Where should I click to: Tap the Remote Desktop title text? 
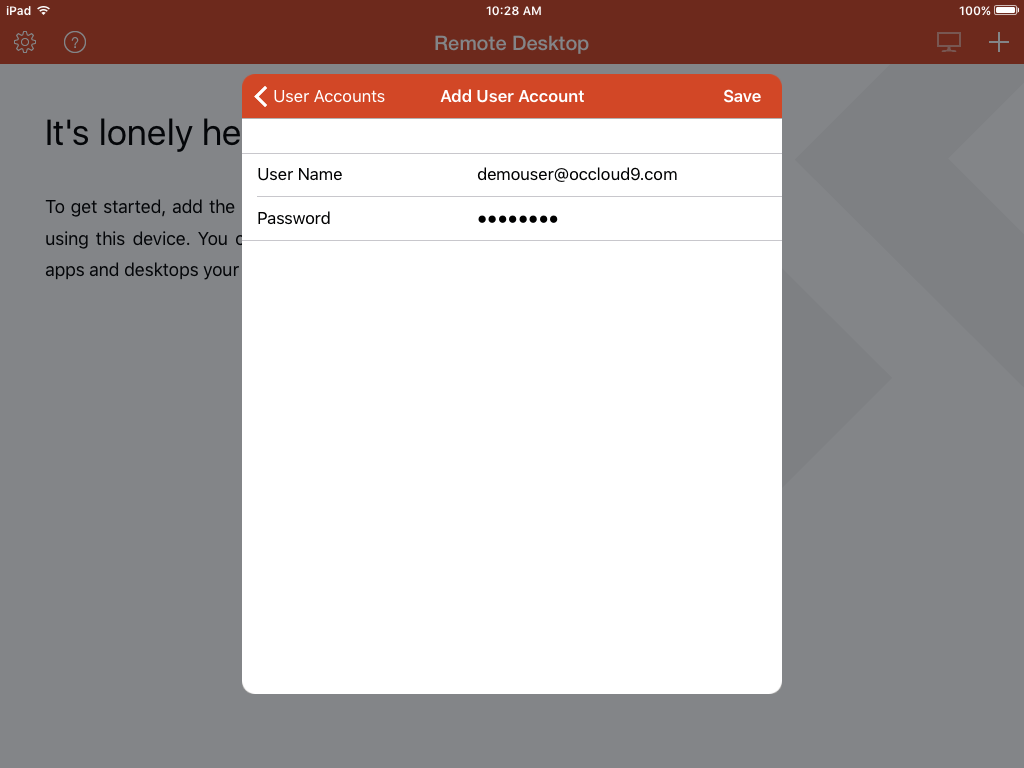click(511, 43)
